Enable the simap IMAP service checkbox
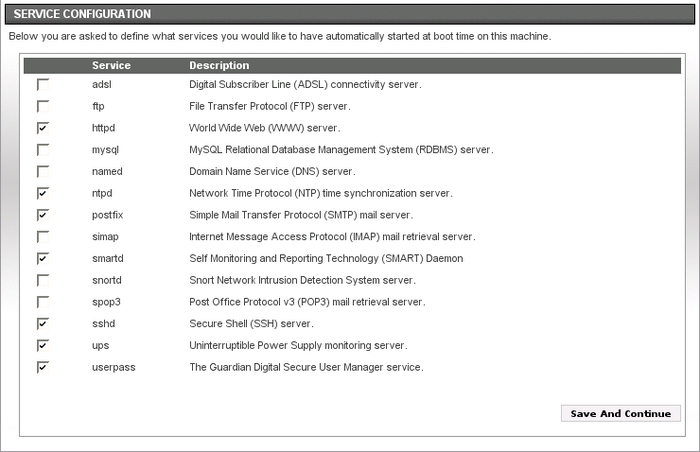 click(x=43, y=237)
